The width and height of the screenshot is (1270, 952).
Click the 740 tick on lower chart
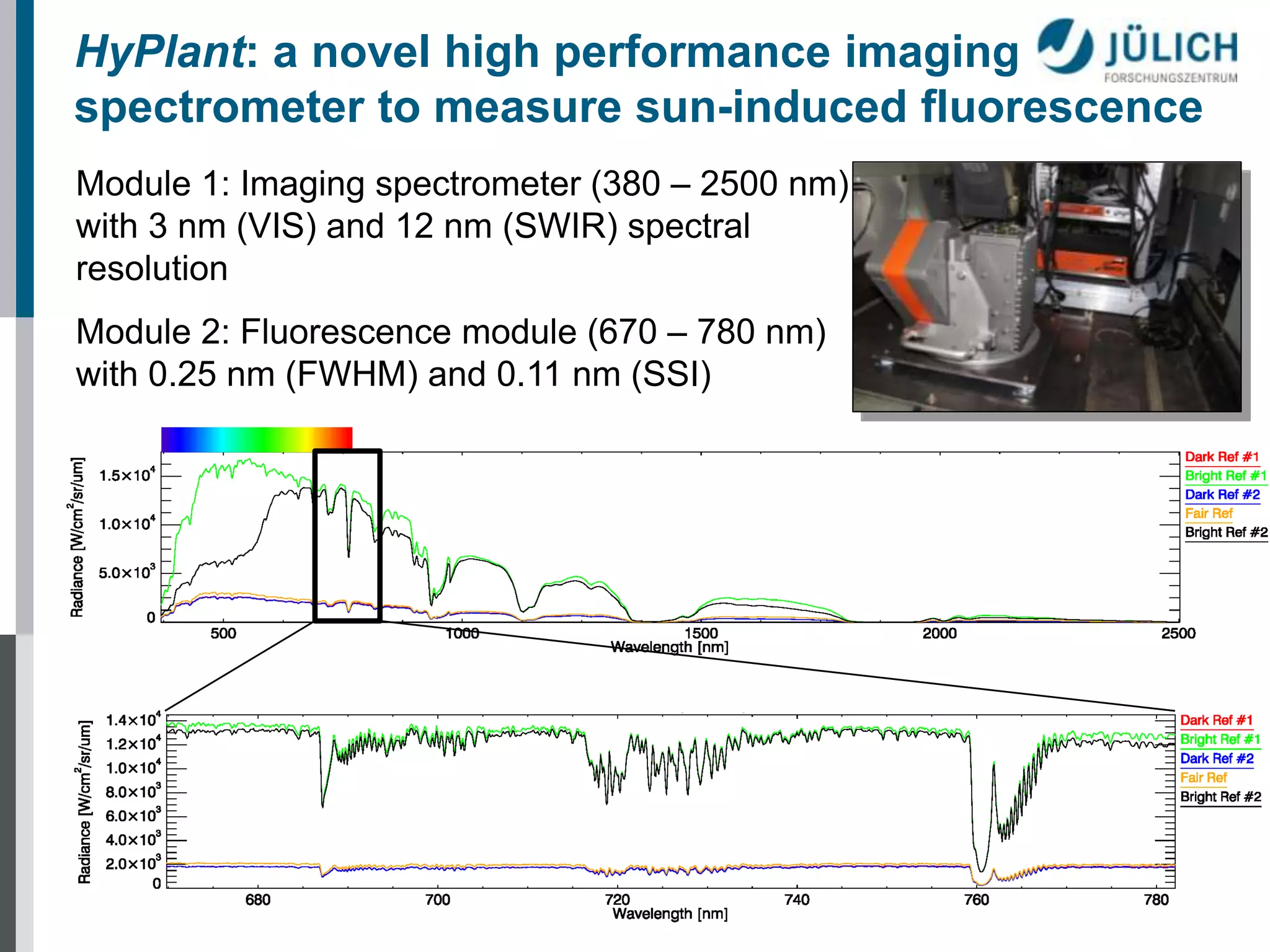point(797,900)
